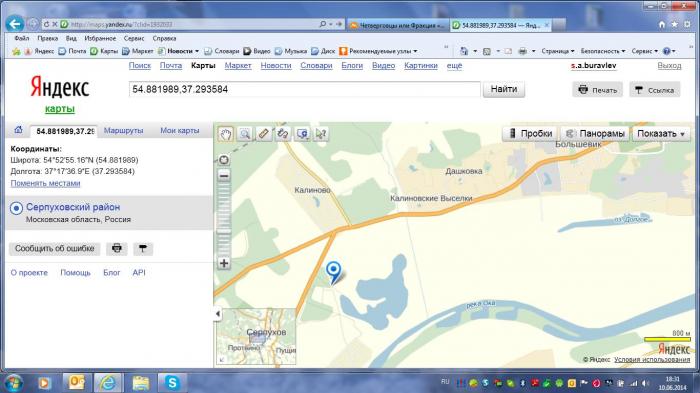The width and height of the screenshot is (700, 393).
Task: Toggle the Панорамы layer
Action: point(595,134)
